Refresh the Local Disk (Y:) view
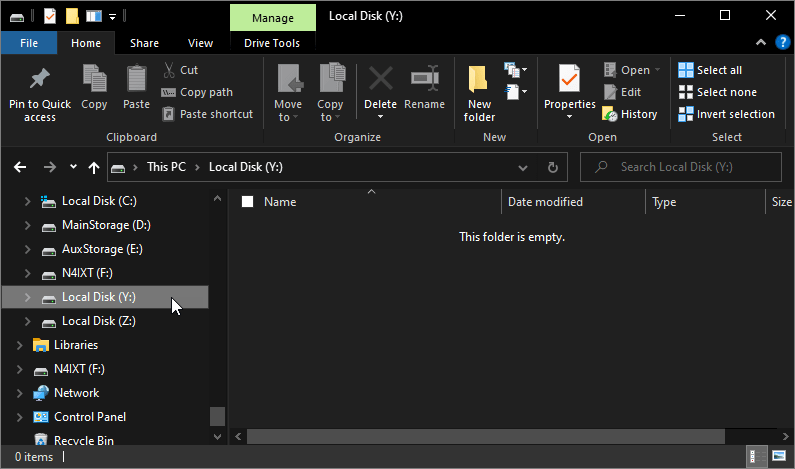Viewport: 795px width, 469px height. [x=552, y=167]
